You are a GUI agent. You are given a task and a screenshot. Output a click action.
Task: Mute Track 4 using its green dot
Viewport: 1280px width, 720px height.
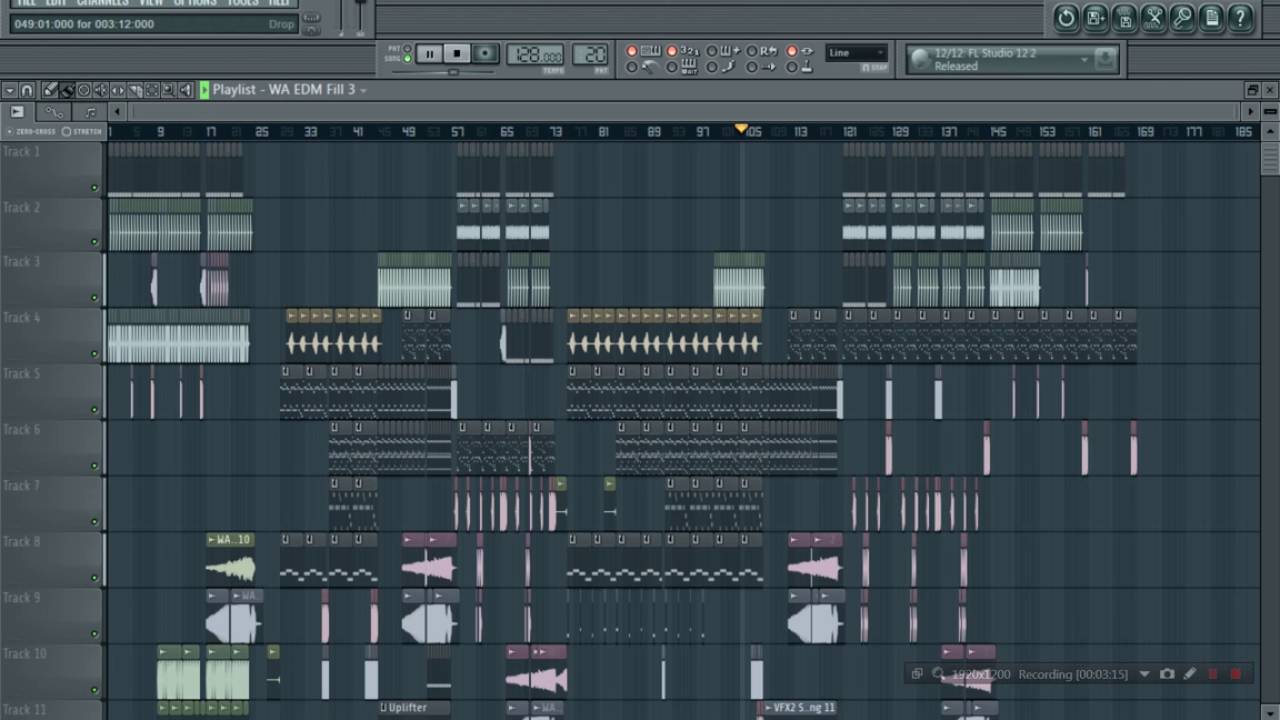[95, 354]
